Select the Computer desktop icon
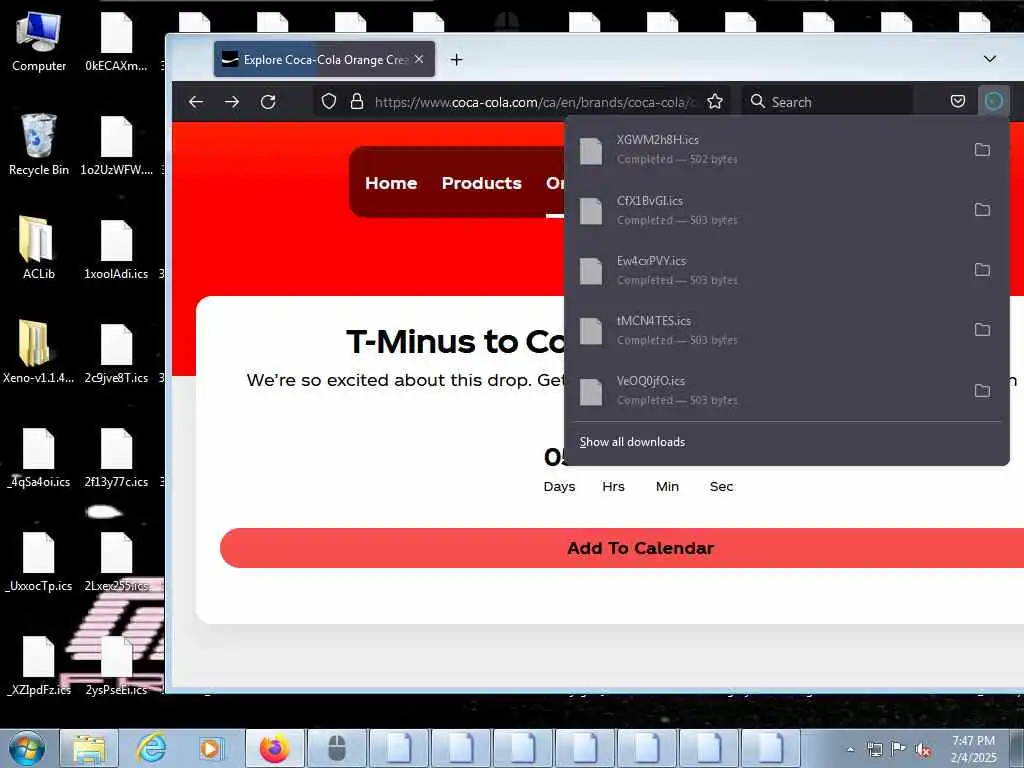 pos(39,42)
